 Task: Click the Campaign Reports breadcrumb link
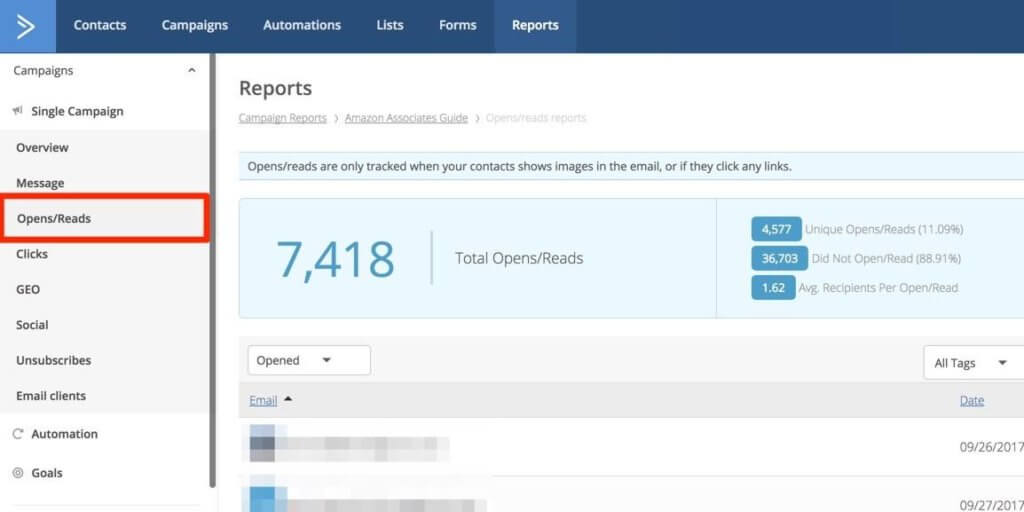coord(282,118)
